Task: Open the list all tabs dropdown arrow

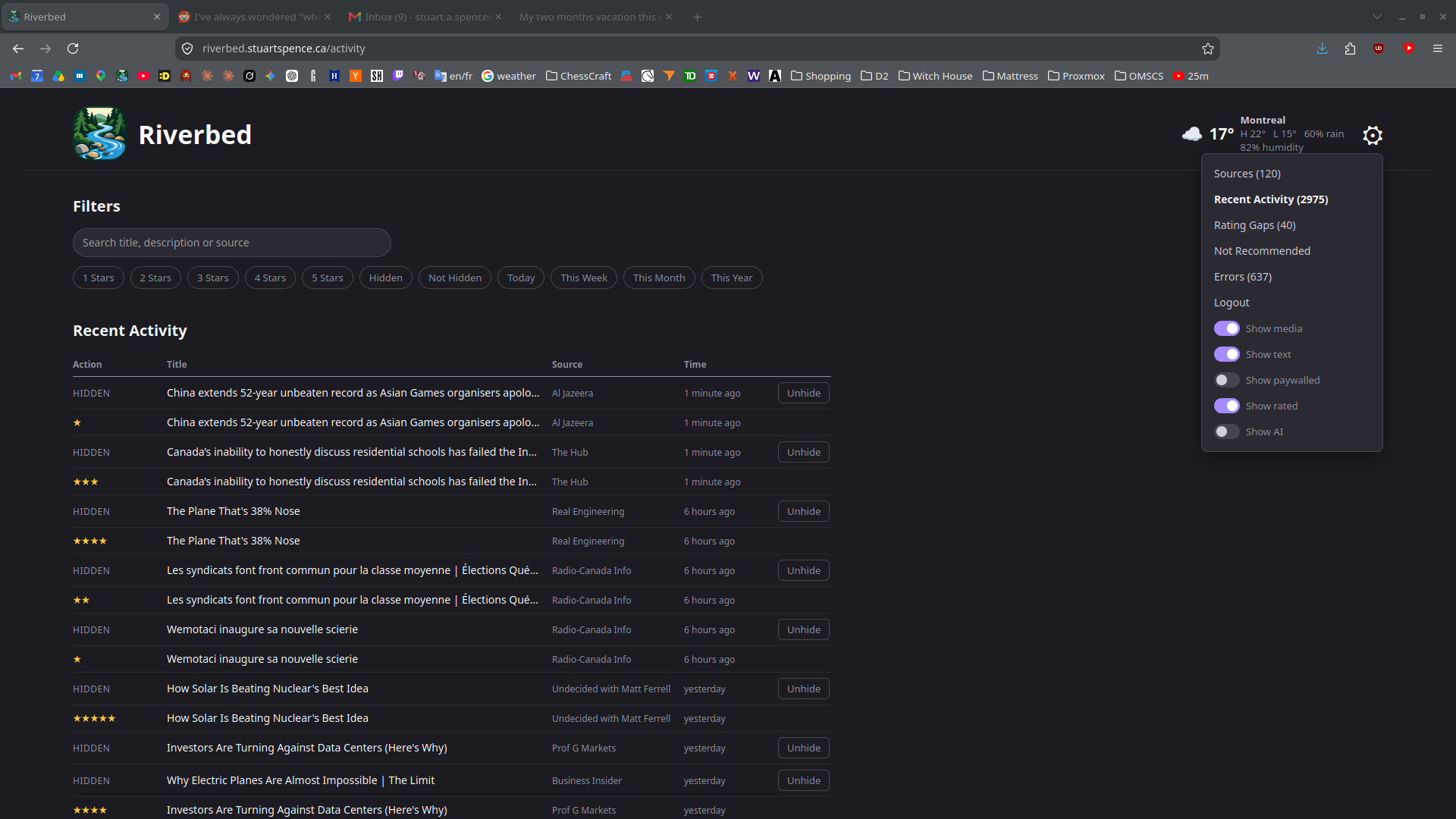Action: coord(1377,17)
